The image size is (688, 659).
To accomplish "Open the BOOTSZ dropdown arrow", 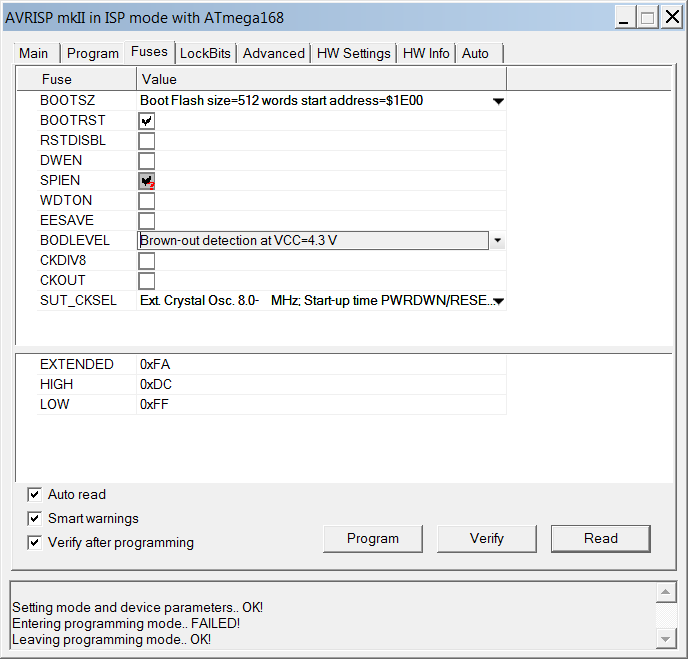I will pyautogui.click(x=498, y=101).
